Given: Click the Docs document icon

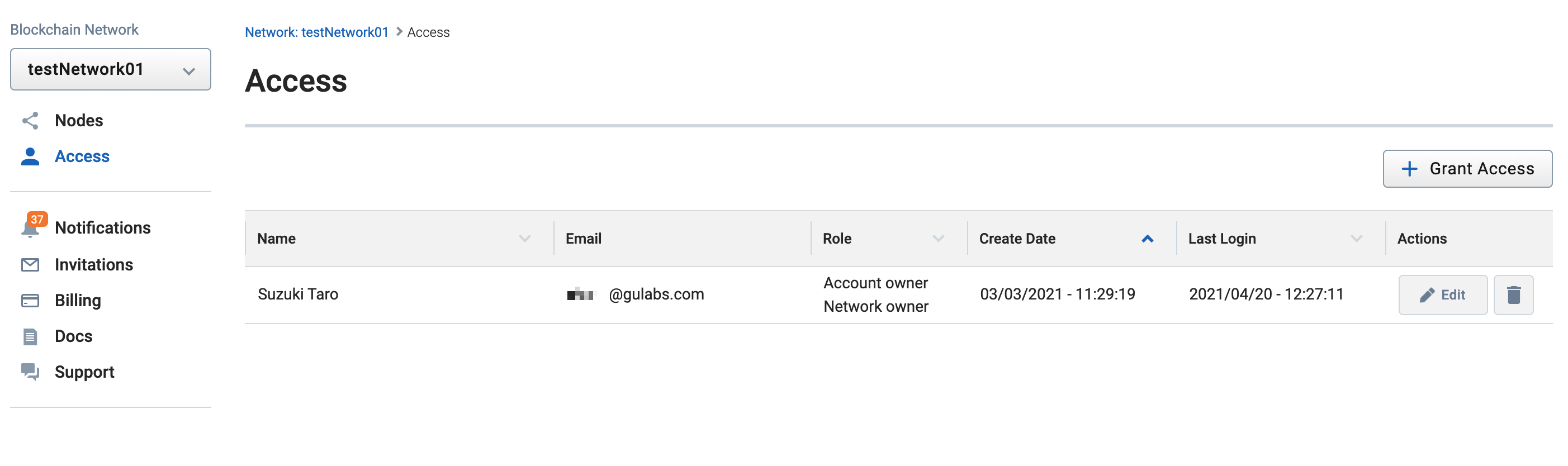Looking at the screenshot, I should (x=30, y=336).
